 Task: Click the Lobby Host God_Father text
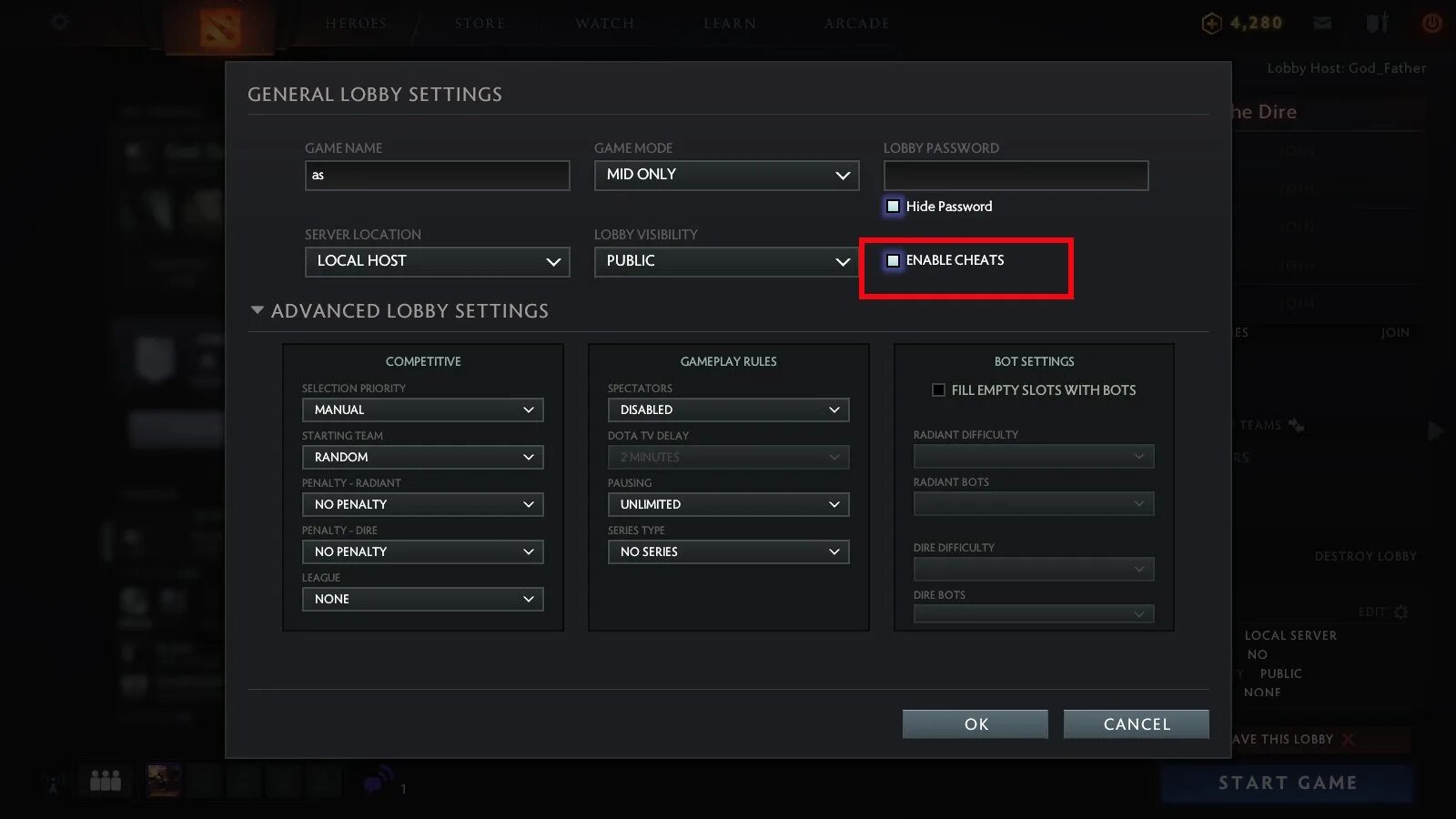tap(1347, 68)
